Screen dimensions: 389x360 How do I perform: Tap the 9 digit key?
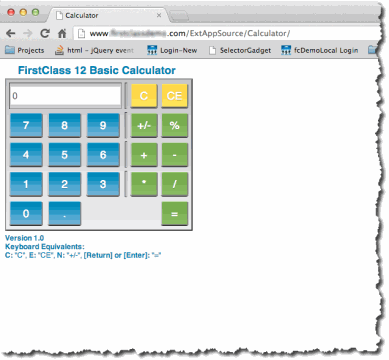103,125
